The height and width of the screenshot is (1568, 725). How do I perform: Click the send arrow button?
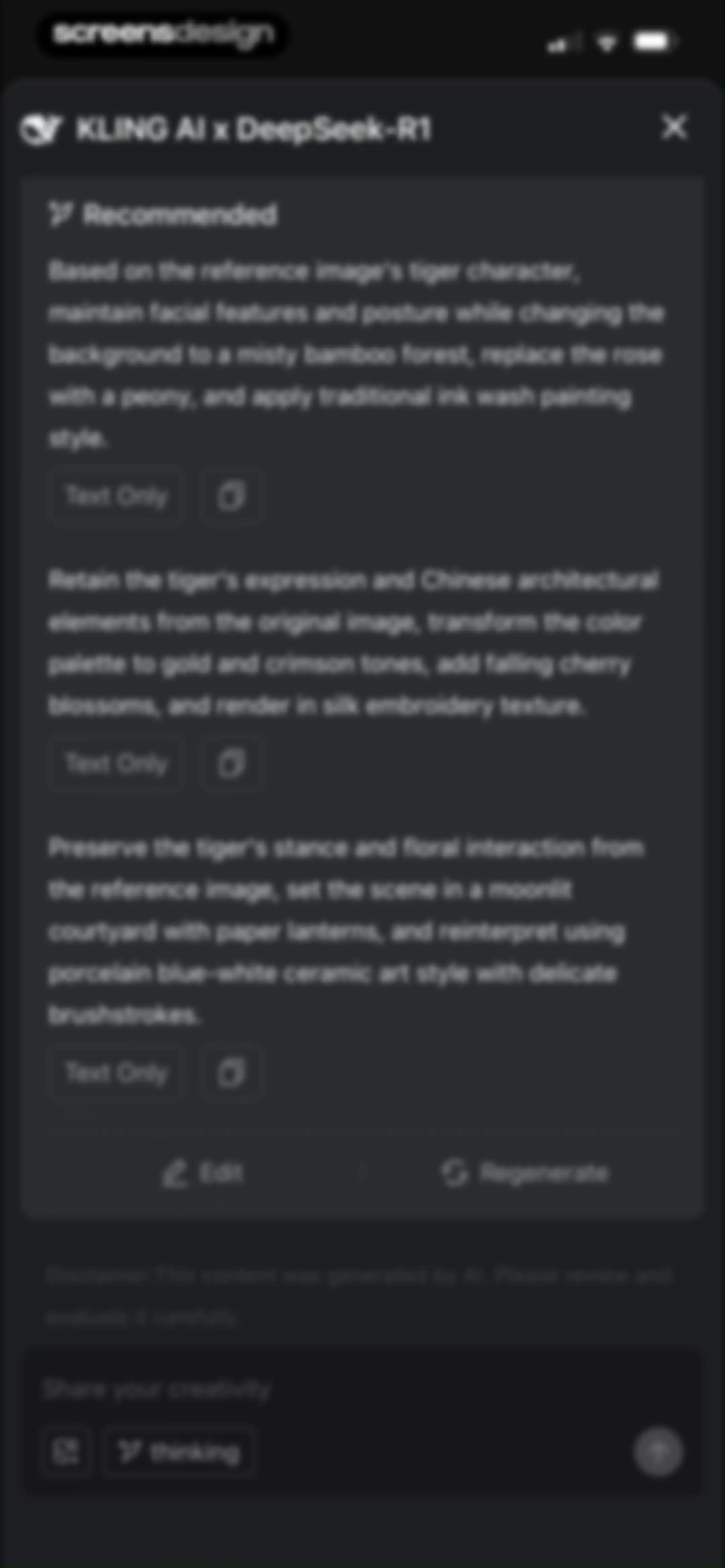658,1452
